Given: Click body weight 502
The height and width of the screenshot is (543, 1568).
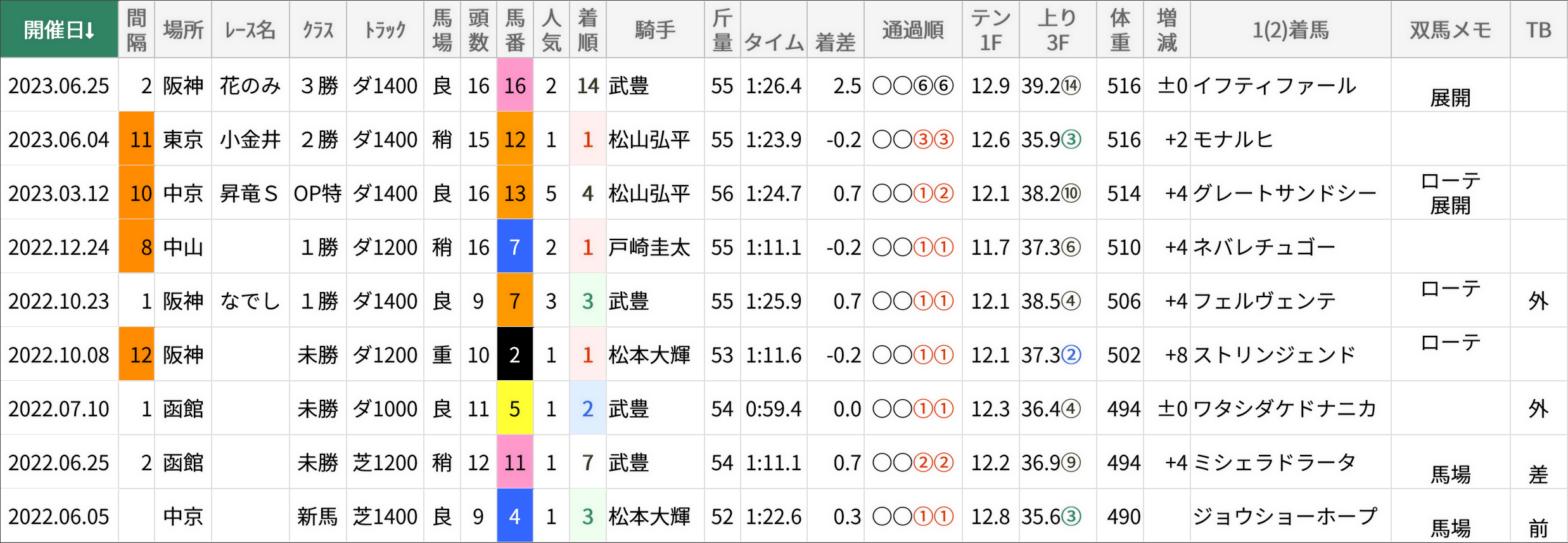Looking at the screenshot, I should [1124, 355].
